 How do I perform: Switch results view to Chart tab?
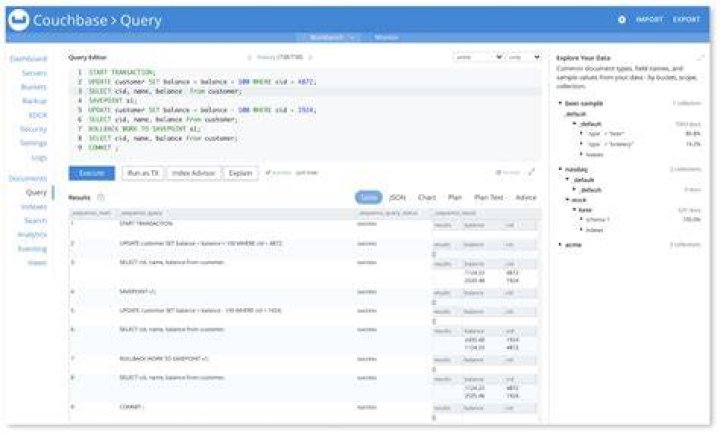pyautogui.click(x=427, y=197)
